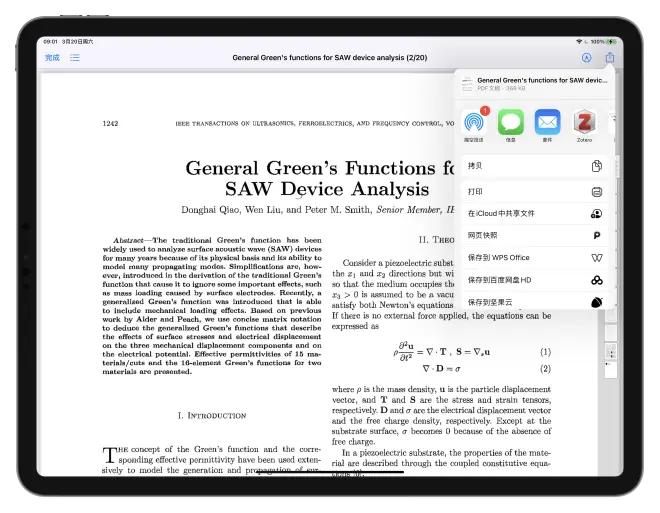Share via AirDrop icon
Viewport: 660px width, 513px height.
click(474, 122)
